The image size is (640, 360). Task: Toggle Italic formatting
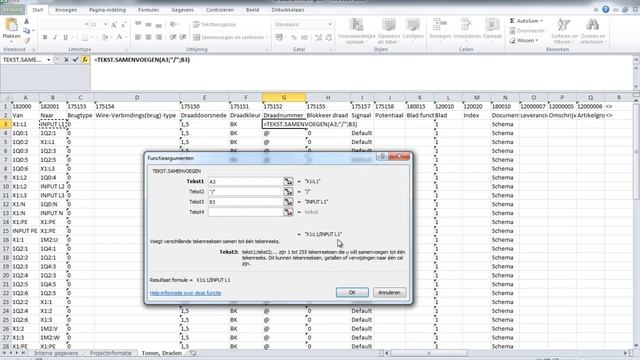click(55, 37)
